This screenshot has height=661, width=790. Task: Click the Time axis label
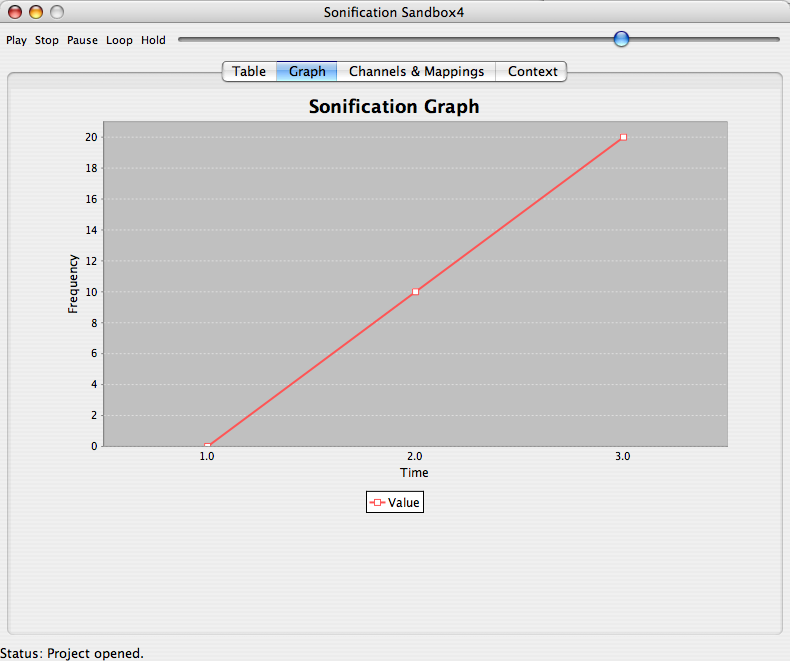point(414,473)
